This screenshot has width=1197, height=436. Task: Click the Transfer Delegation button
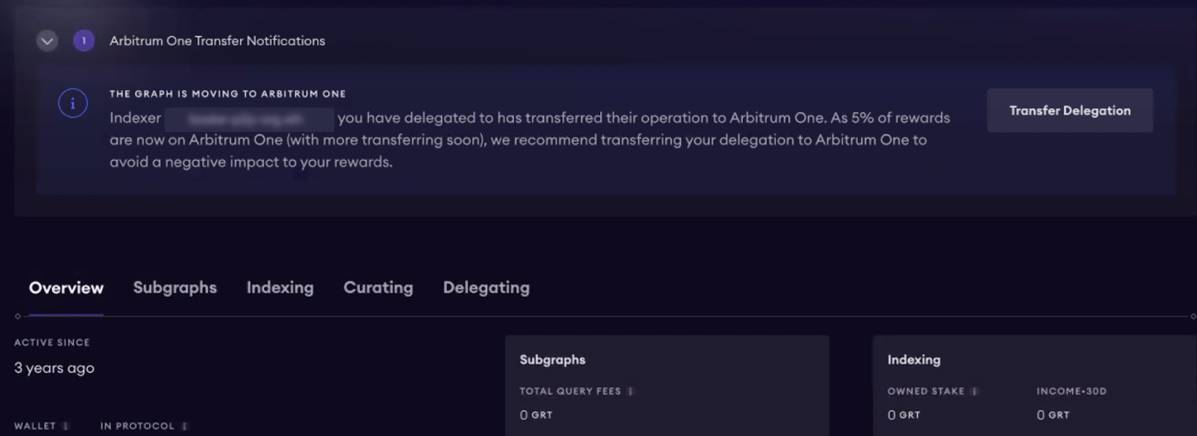[1069, 111]
